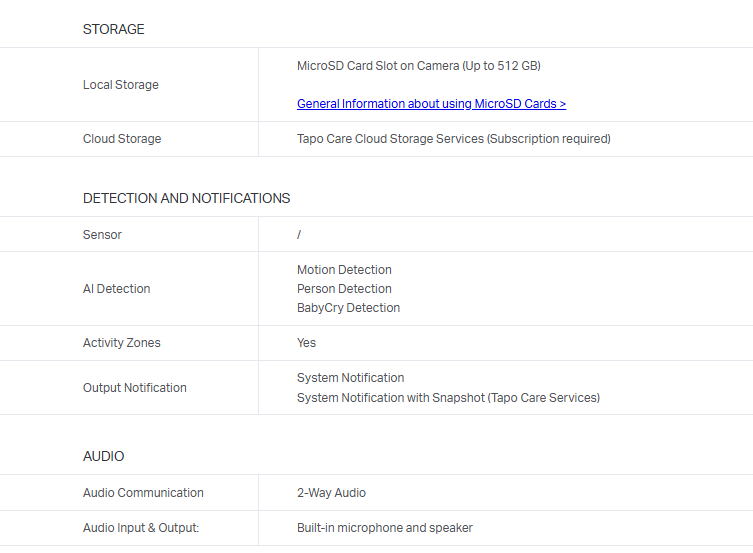Click the Tapo Care Cloud Storage Services text

click(453, 139)
